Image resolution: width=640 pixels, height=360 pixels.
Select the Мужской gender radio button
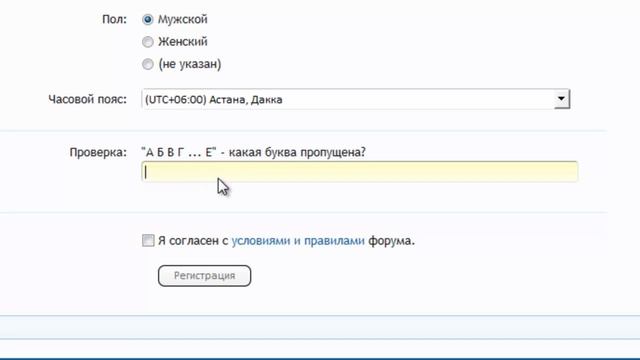[x=148, y=19]
